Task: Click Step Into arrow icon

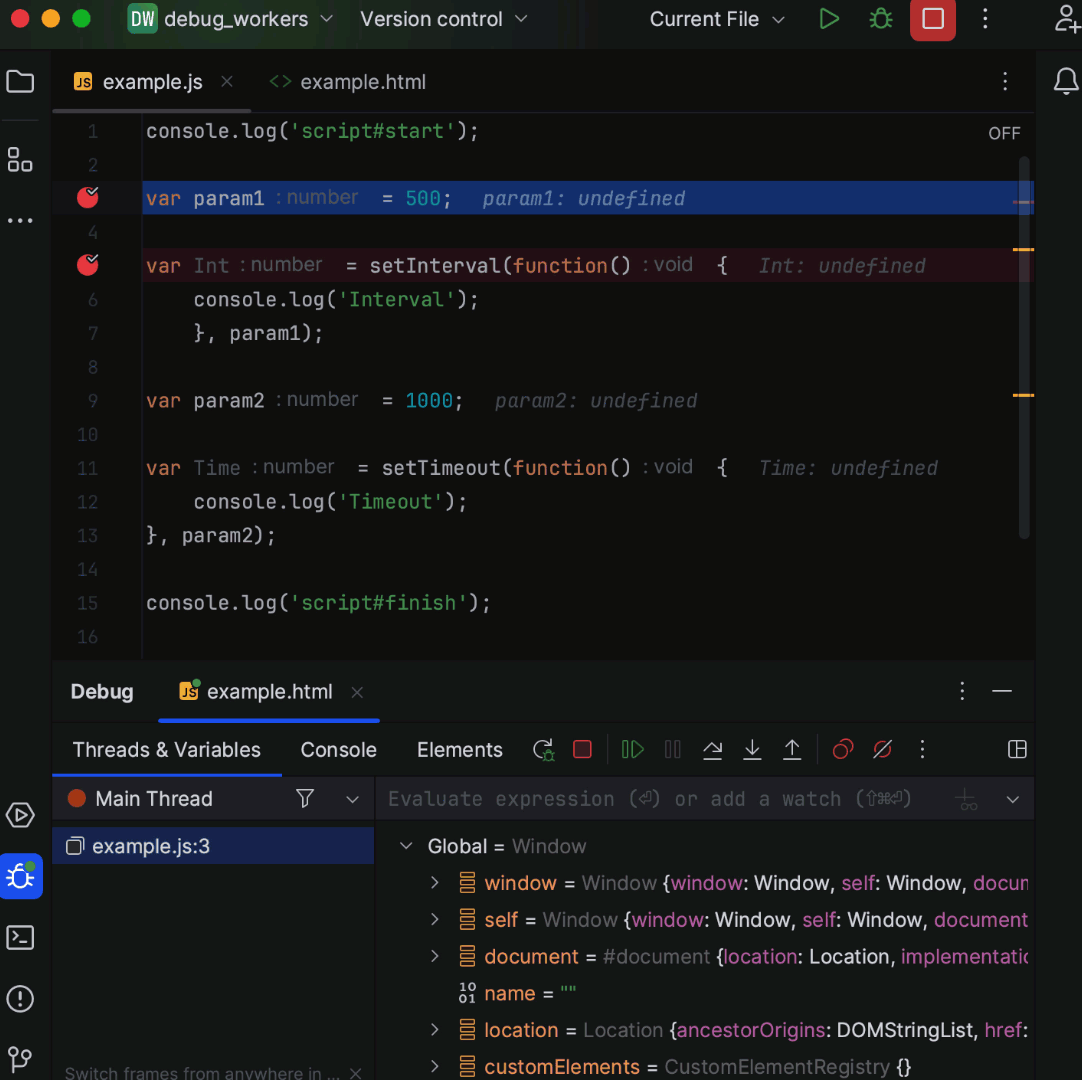Action: 752,750
